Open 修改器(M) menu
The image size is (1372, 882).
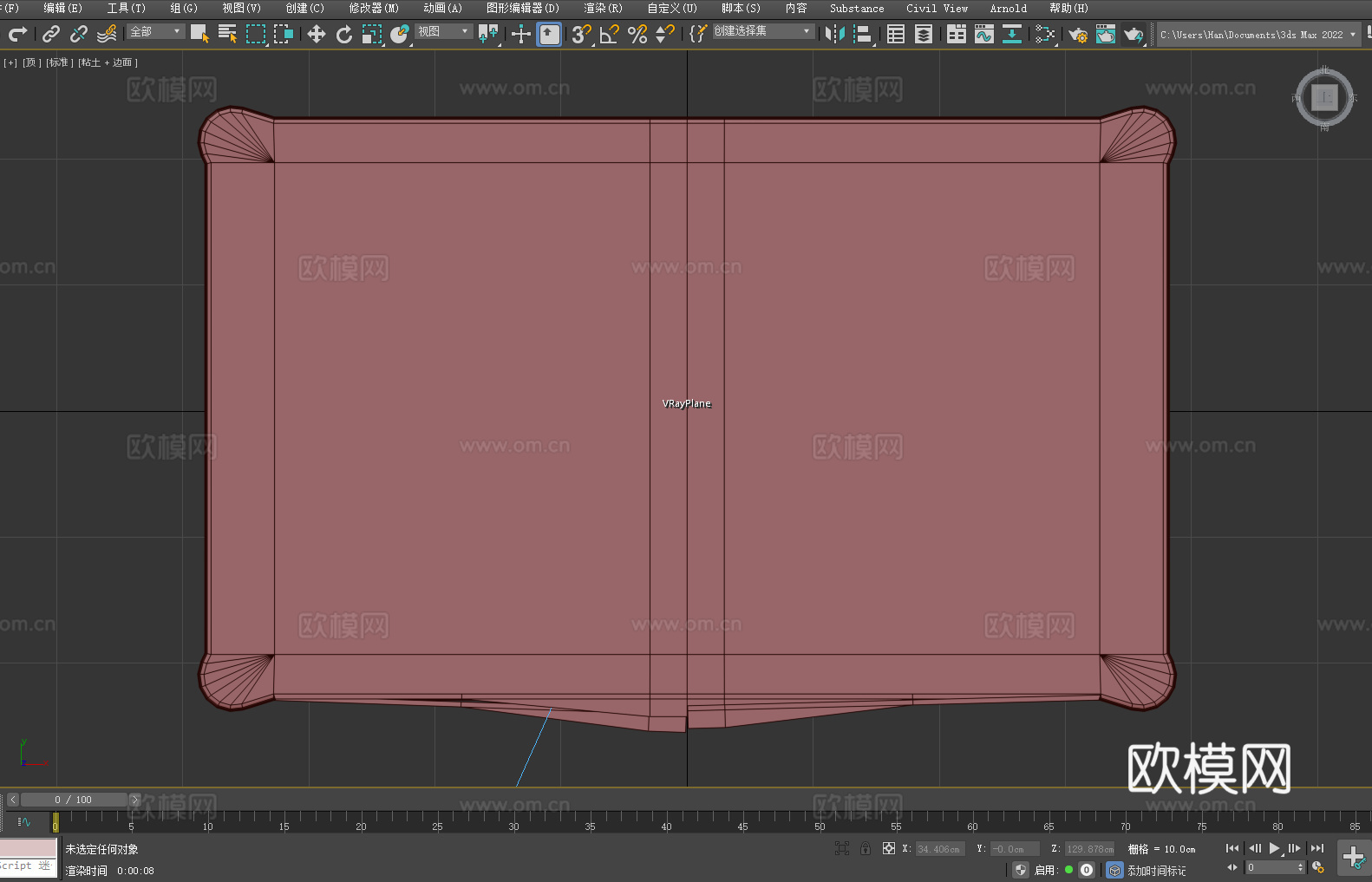pyautogui.click(x=374, y=8)
